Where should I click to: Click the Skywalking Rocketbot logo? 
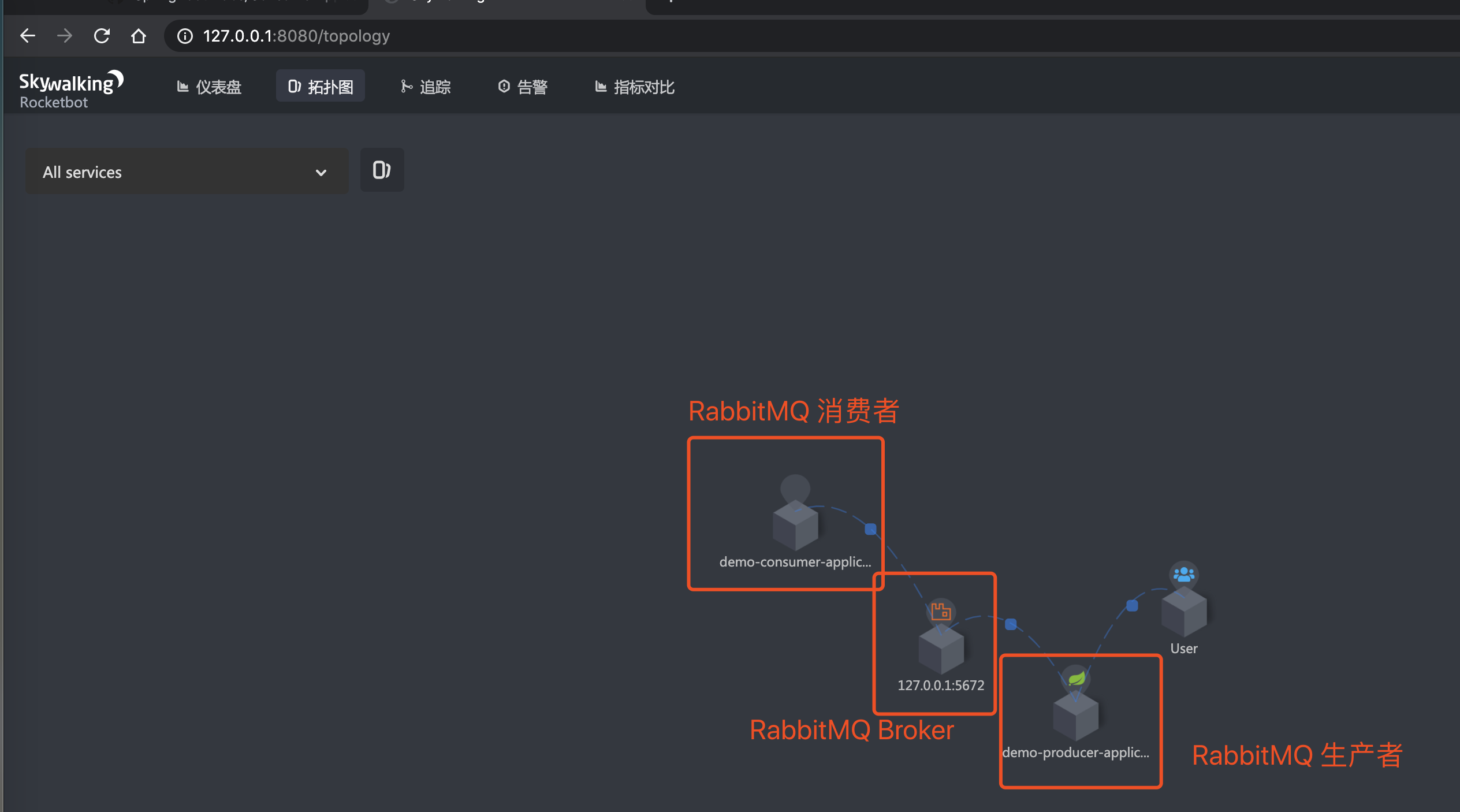pyautogui.click(x=71, y=90)
